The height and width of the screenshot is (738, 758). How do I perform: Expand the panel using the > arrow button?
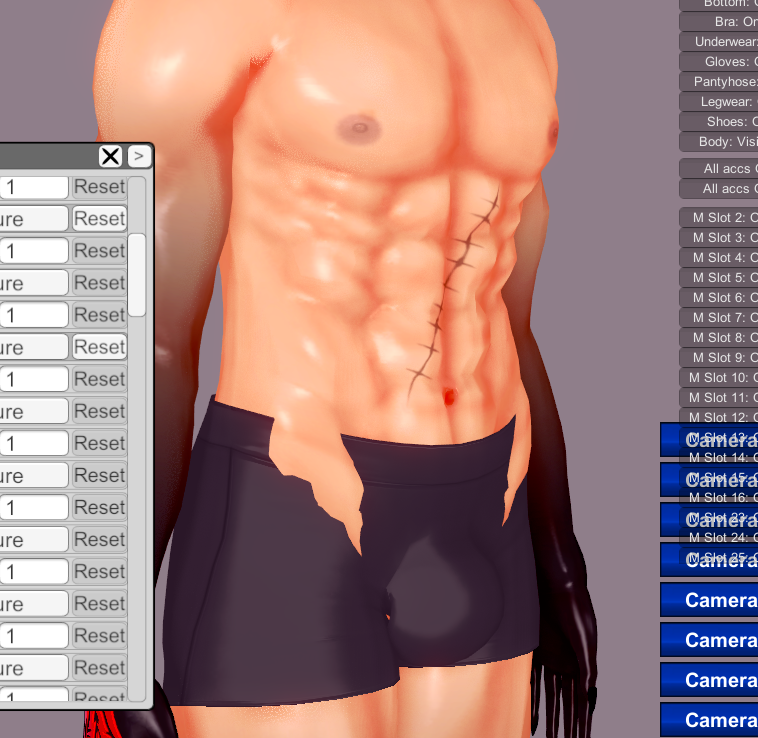[139, 156]
